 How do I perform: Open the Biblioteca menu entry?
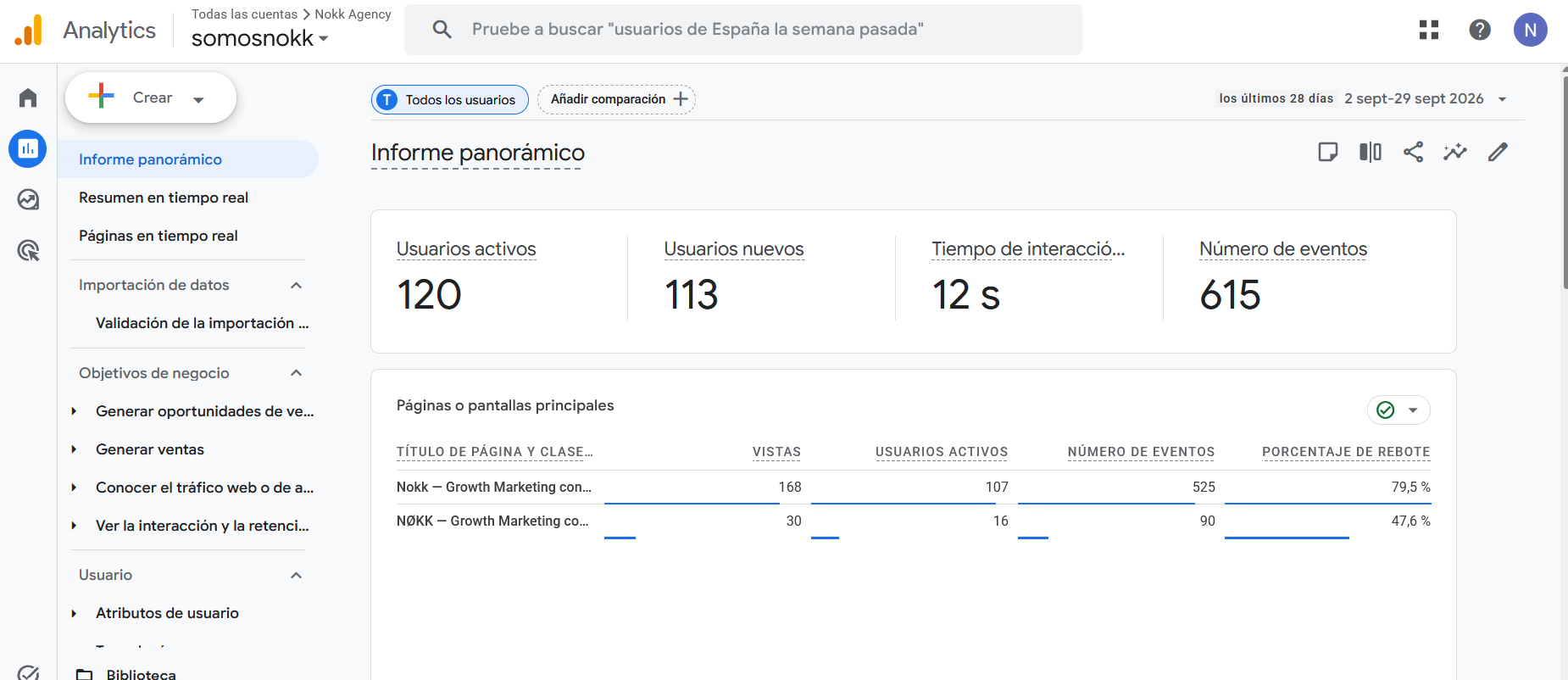[142, 674]
